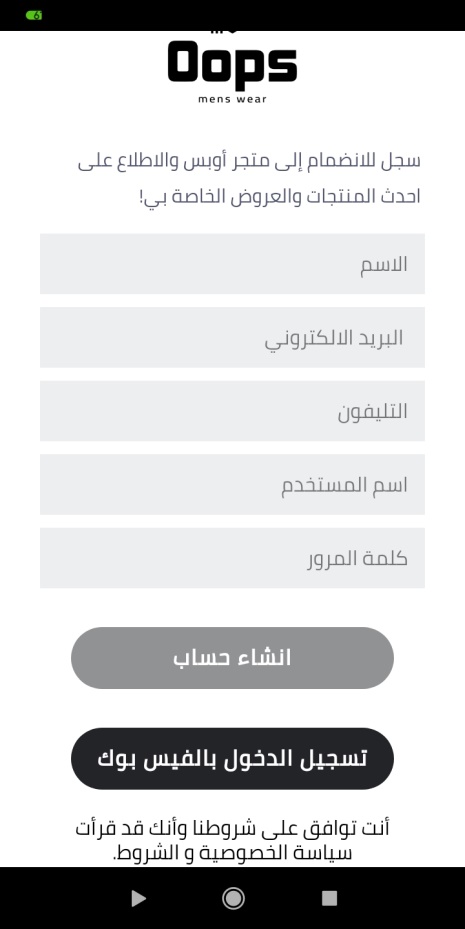This screenshot has height=929, width=465.
Task: Focus the اسم المستخدم username field
Action: coord(232,484)
